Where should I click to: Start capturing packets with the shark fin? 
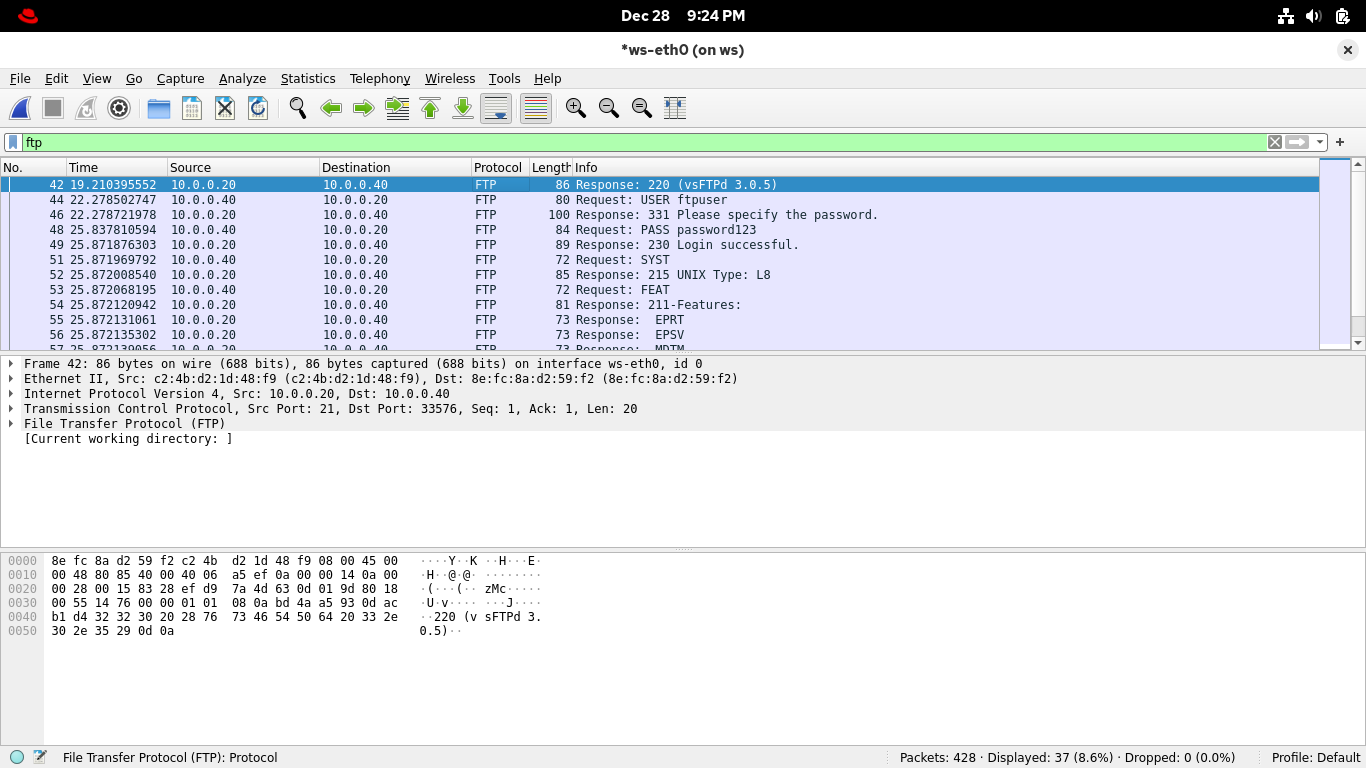pyautogui.click(x=20, y=108)
